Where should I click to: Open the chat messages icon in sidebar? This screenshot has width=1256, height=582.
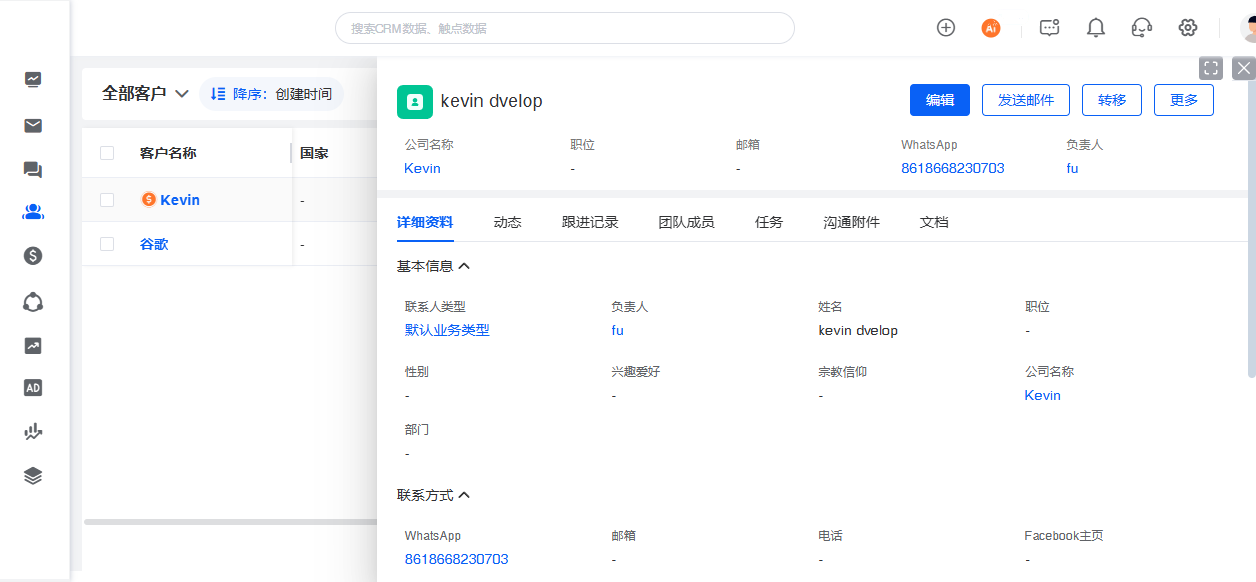[x=33, y=170]
